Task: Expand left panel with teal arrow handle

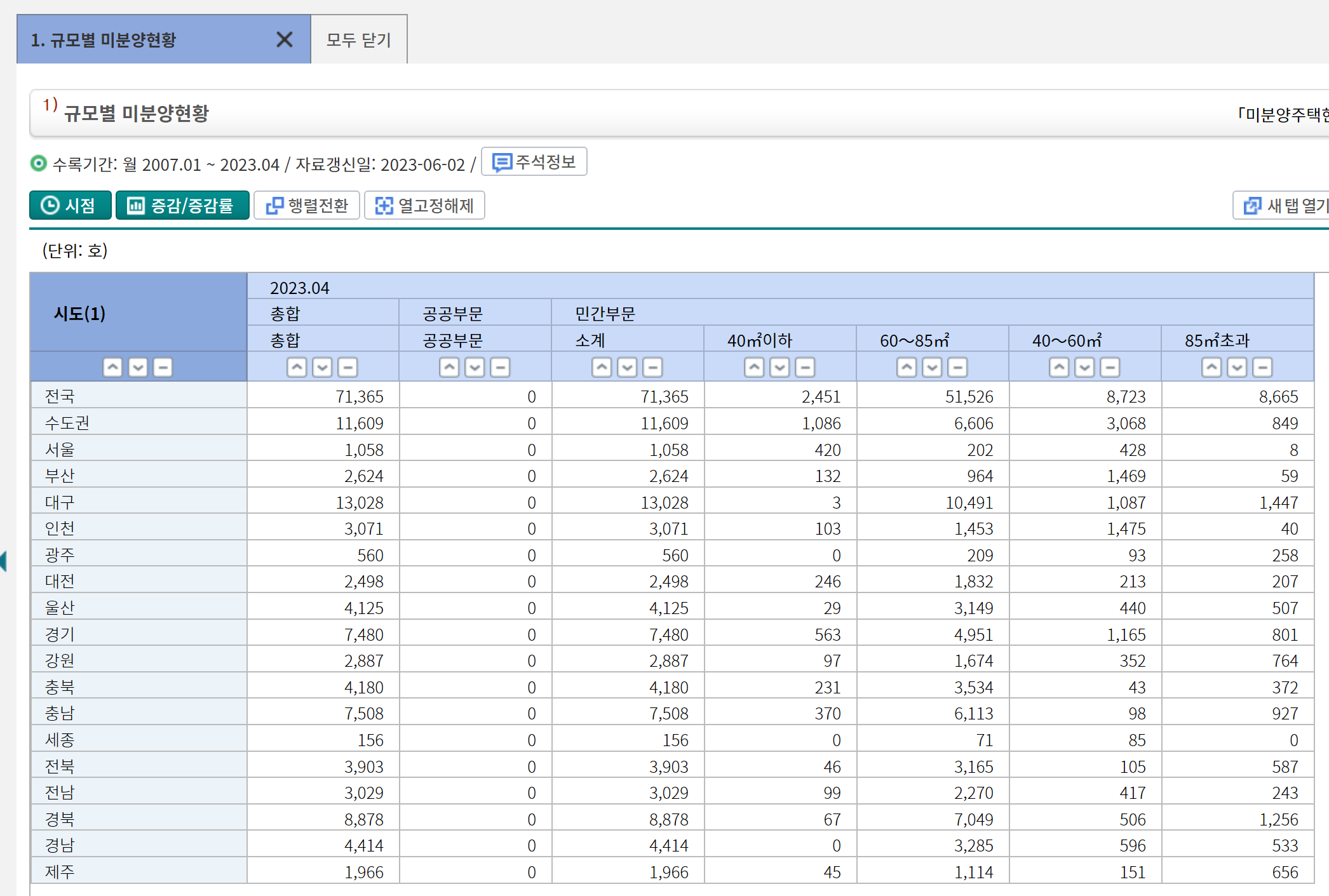Action: [4, 561]
